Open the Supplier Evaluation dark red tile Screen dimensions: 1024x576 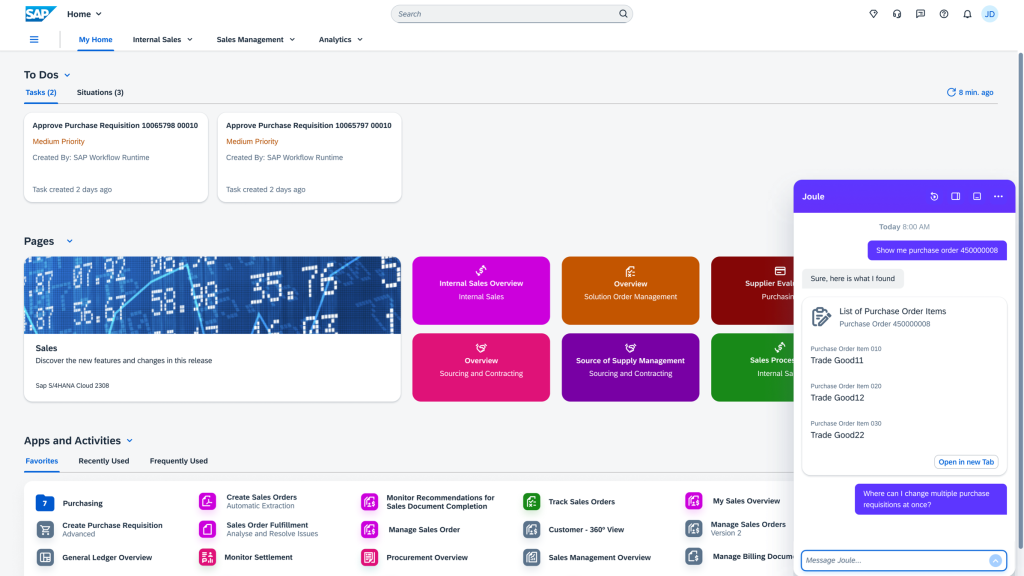[x=752, y=291]
